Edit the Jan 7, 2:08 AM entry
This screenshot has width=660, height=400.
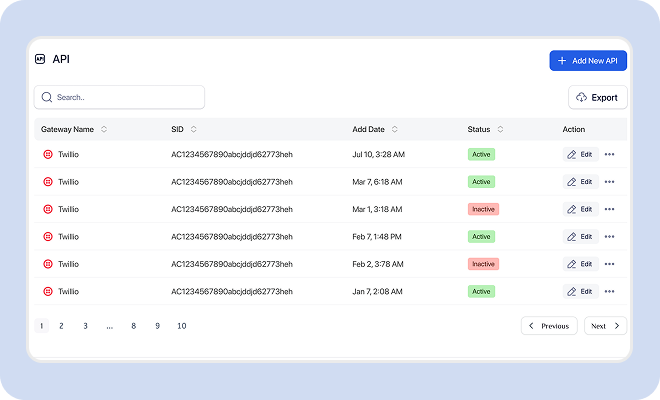click(580, 291)
